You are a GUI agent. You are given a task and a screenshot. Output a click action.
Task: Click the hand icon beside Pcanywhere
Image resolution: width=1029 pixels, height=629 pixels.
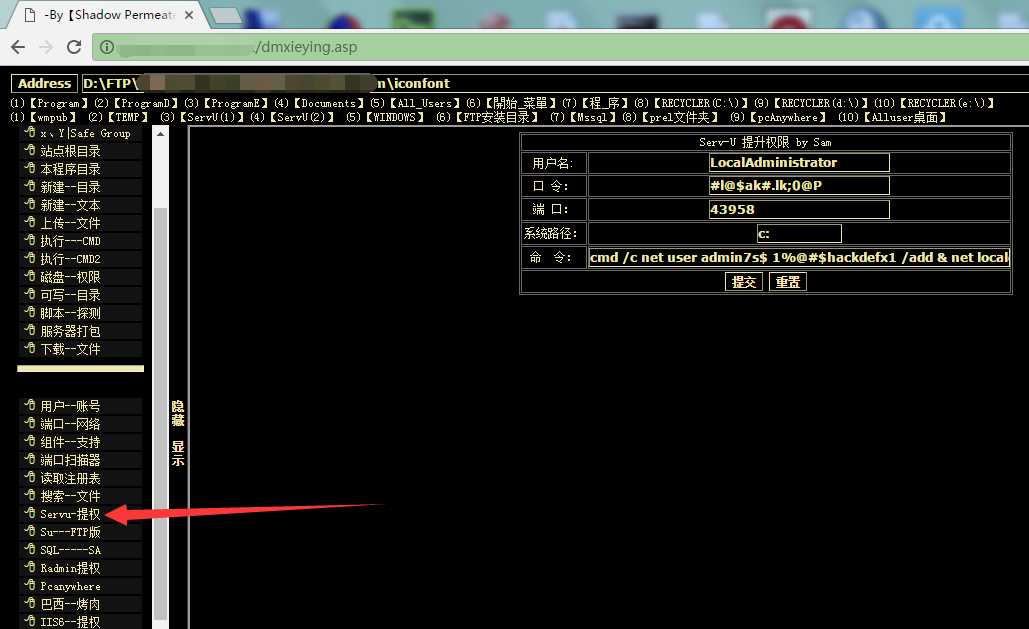pyautogui.click(x=30, y=586)
